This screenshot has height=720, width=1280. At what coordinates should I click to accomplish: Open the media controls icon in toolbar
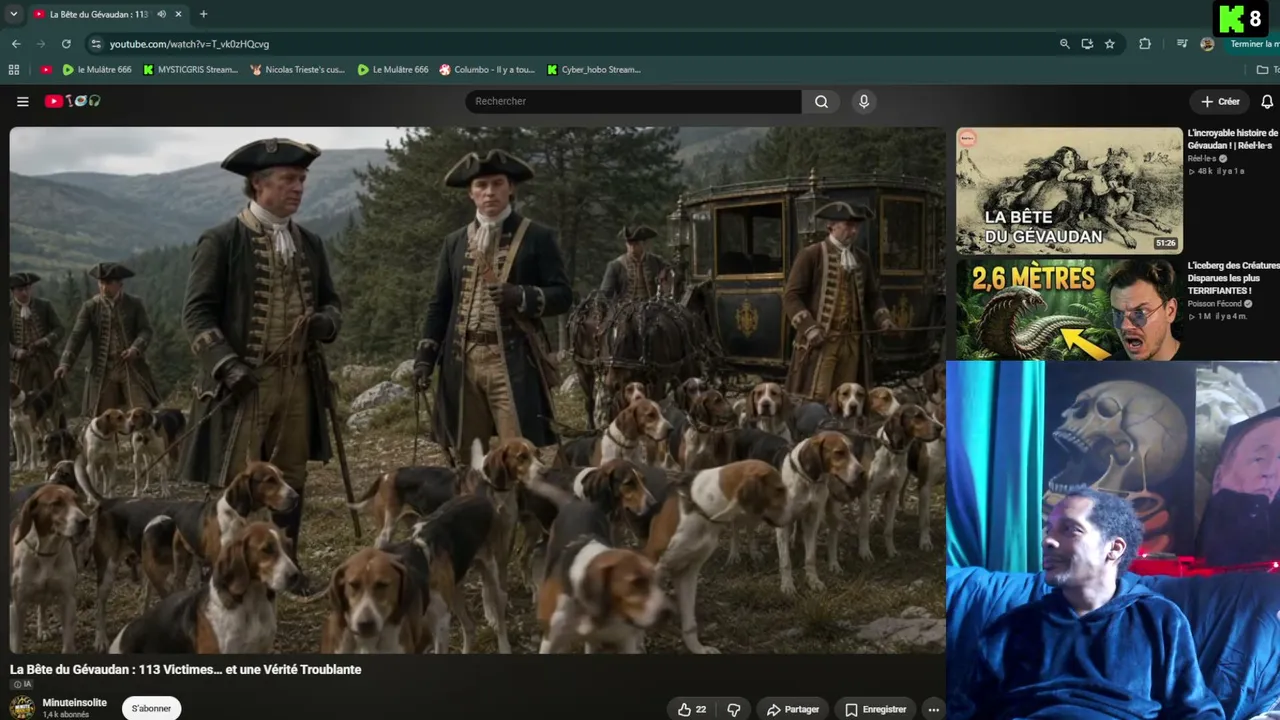click(1182, 44)
